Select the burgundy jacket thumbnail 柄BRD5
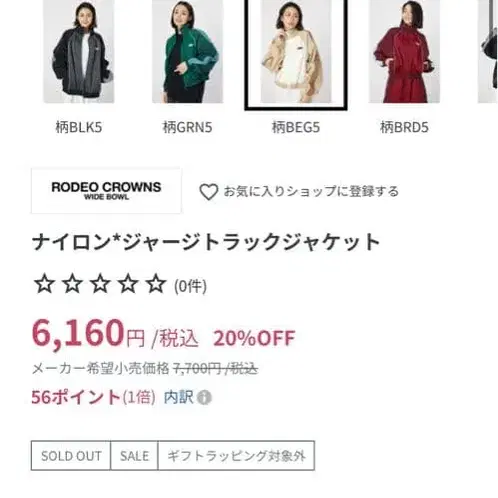Image resolution: width=498 pixels, height=498 pixels. point(404,51)
